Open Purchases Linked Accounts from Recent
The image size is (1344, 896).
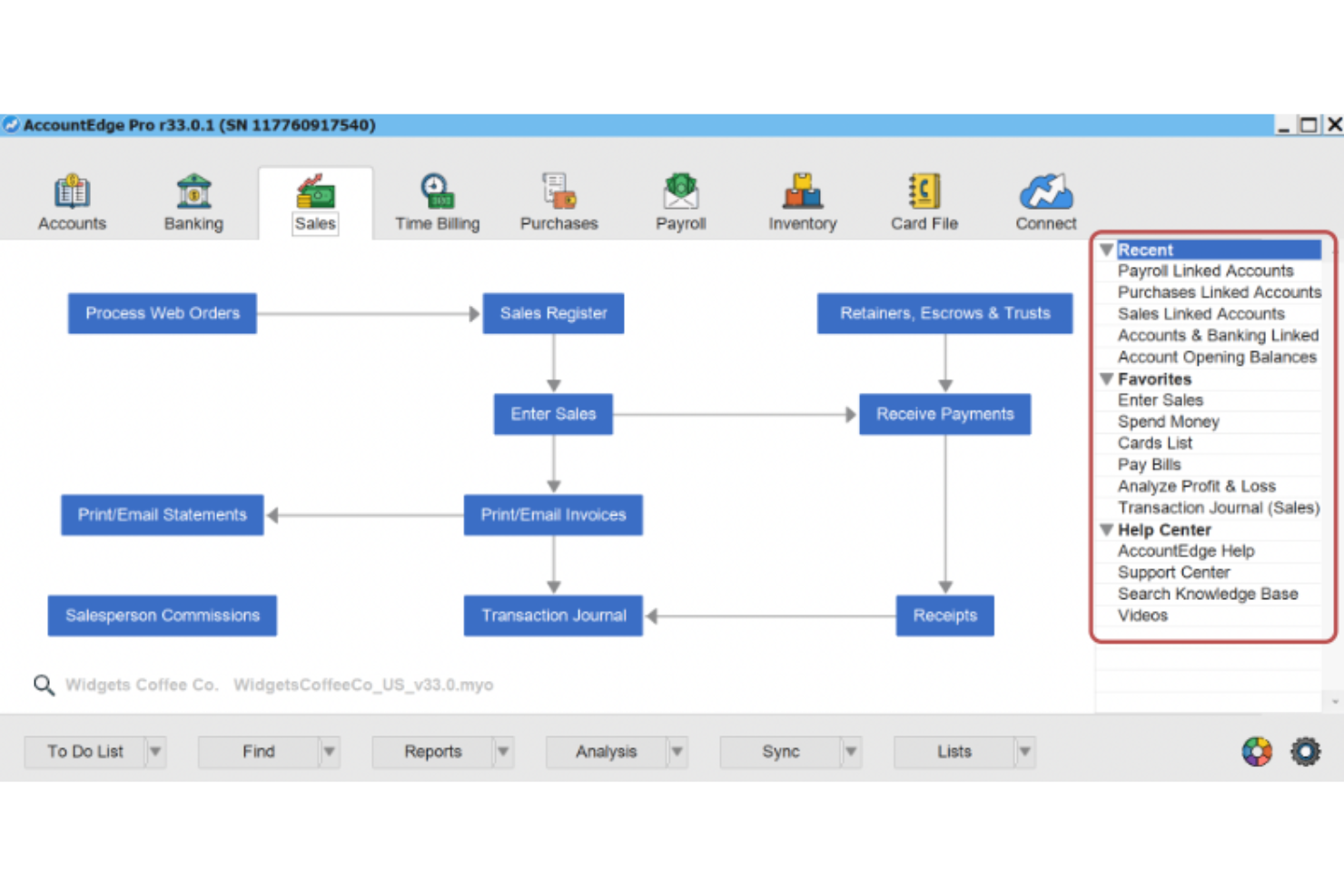point(1219,292)
